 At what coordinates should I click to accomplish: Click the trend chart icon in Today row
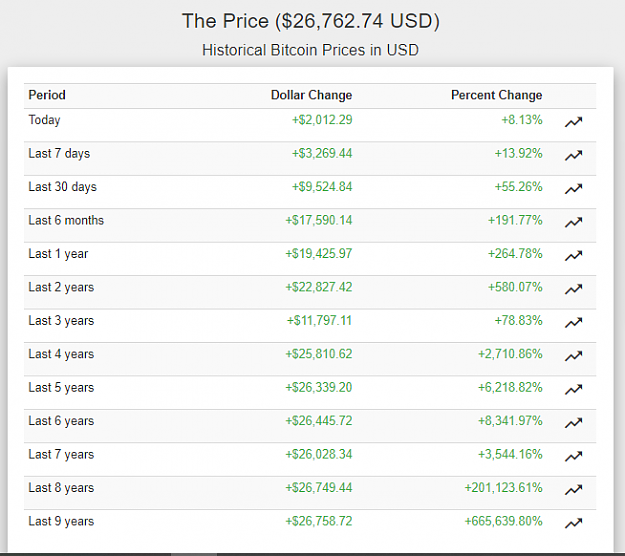coord(574,122)
